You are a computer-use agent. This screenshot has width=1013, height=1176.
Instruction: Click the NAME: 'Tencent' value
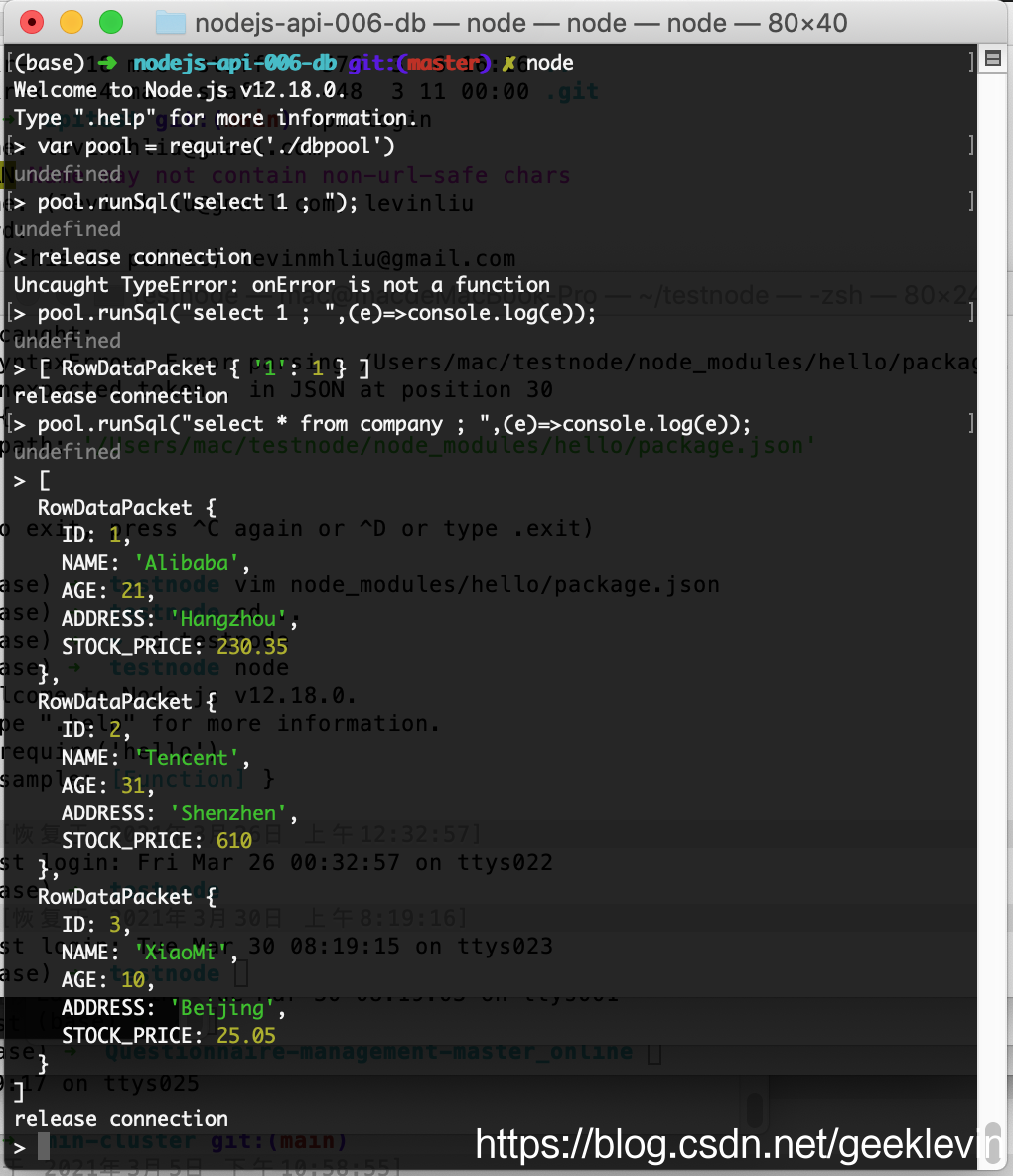[x=187, y=758]
